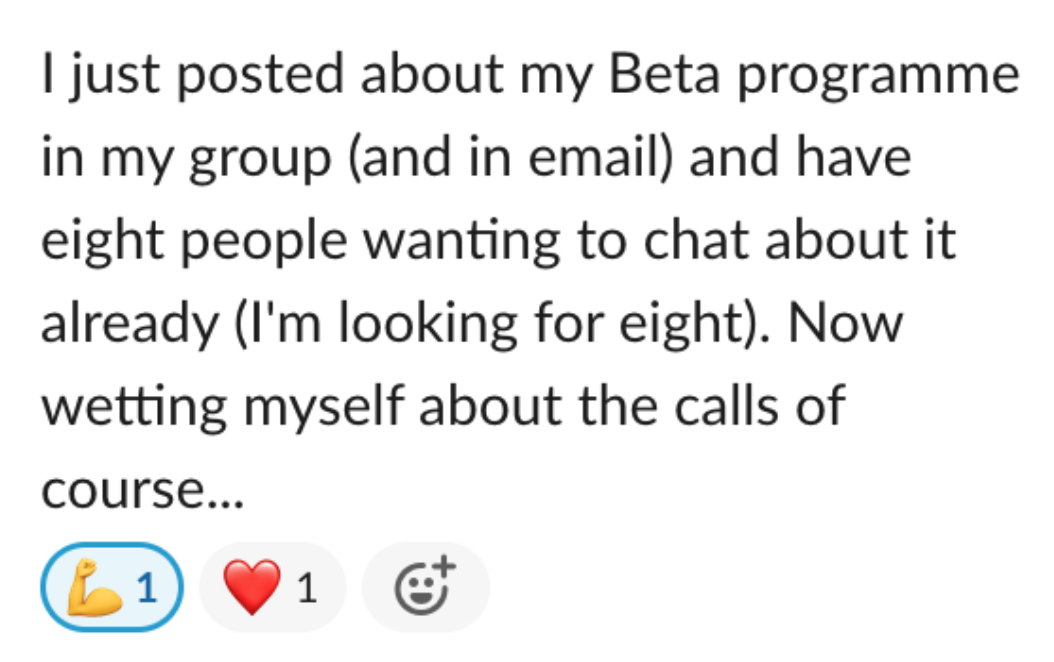Toggle the flexed biceps reaction

113,587
